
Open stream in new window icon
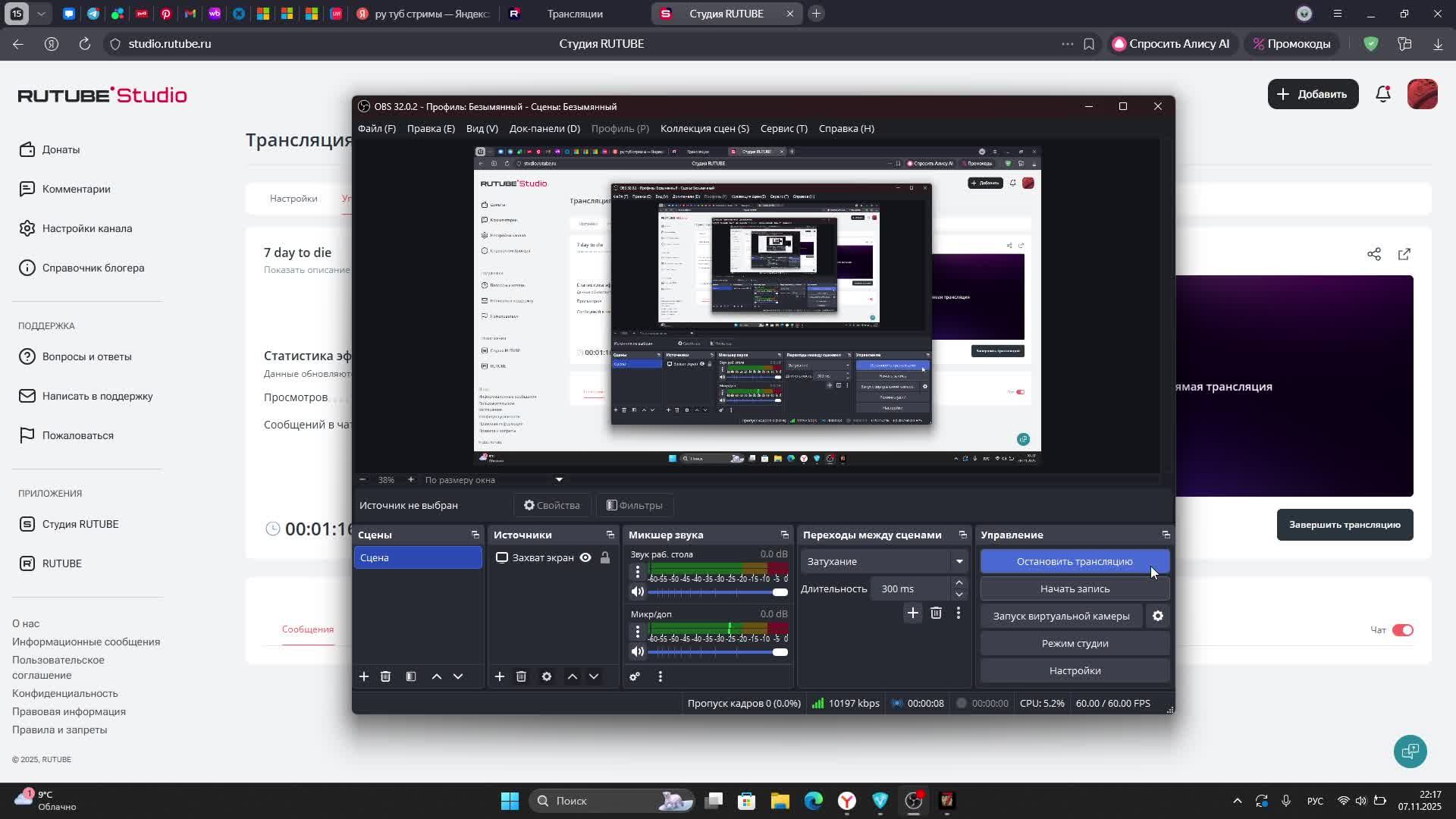[x=1404, y=254]
